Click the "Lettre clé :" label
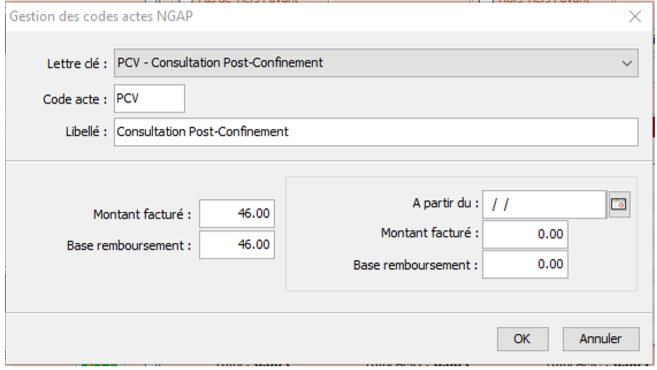This screenshot has height=370, width=657. tap(77, 64)
